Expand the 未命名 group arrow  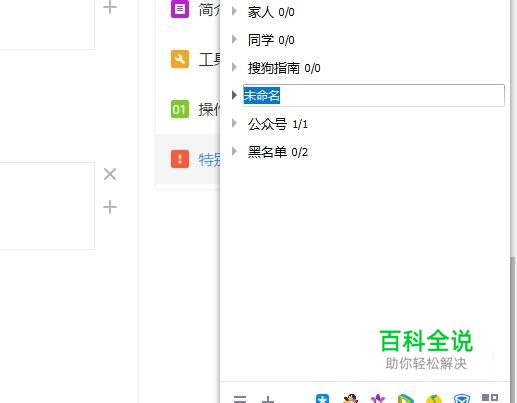234,95
